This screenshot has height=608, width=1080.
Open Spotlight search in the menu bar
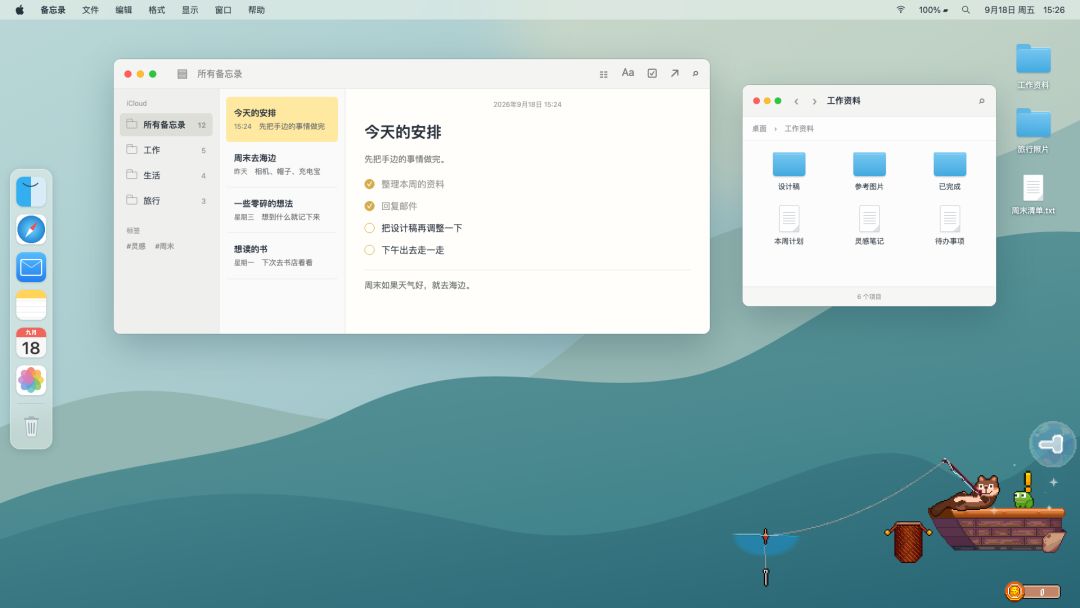click(966, 10)
